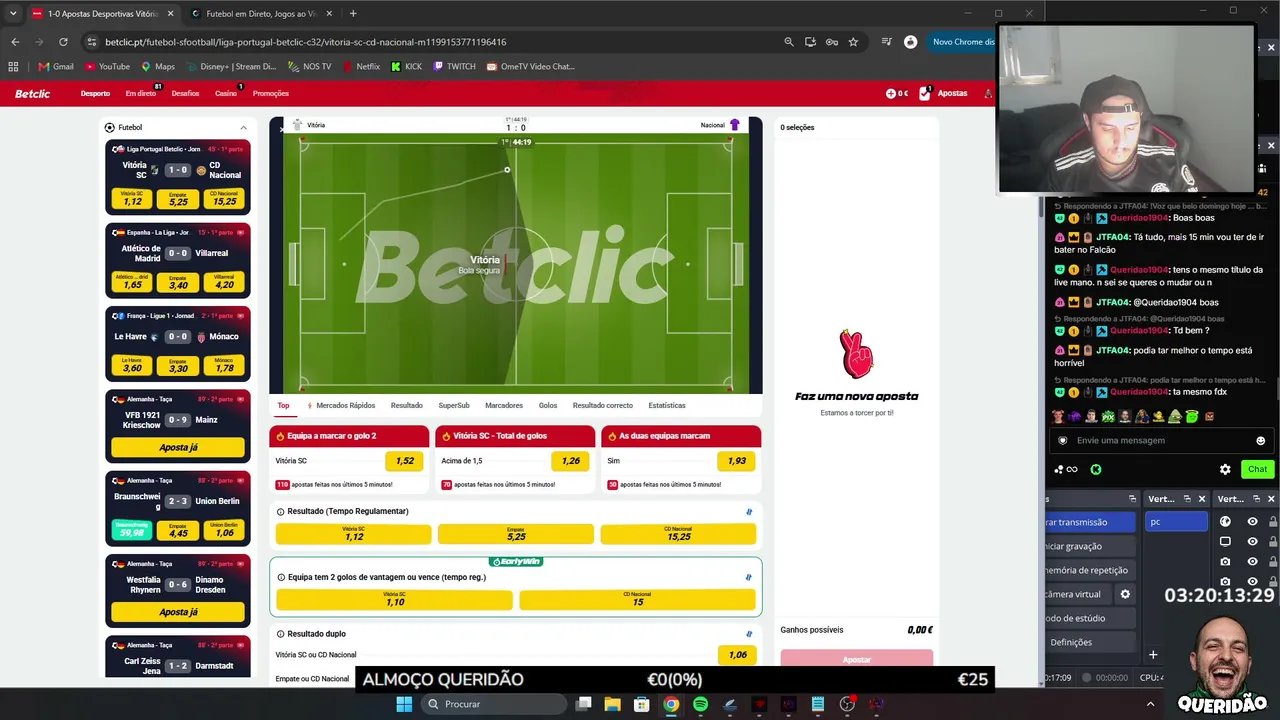Open the Gmail bookmark
The height and width of the screenshot is (720, 1280).
pyautogui.click(x=56, y=67)
